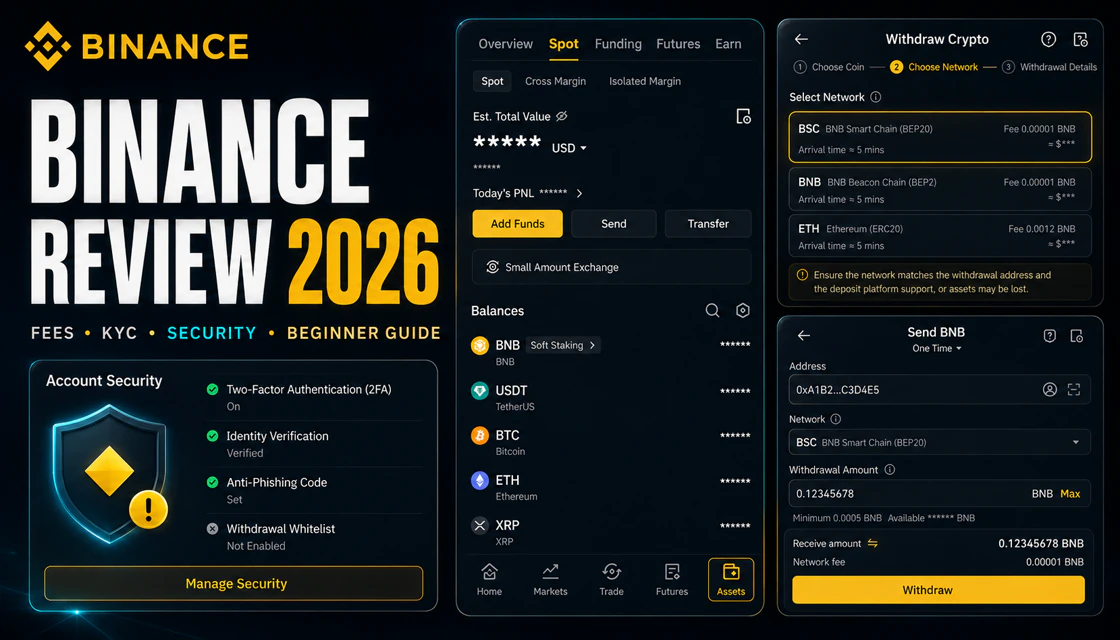The image size is (1120, 640).
Task: Swap the Receive amount arrows icon
Action: tap(873, 544)
